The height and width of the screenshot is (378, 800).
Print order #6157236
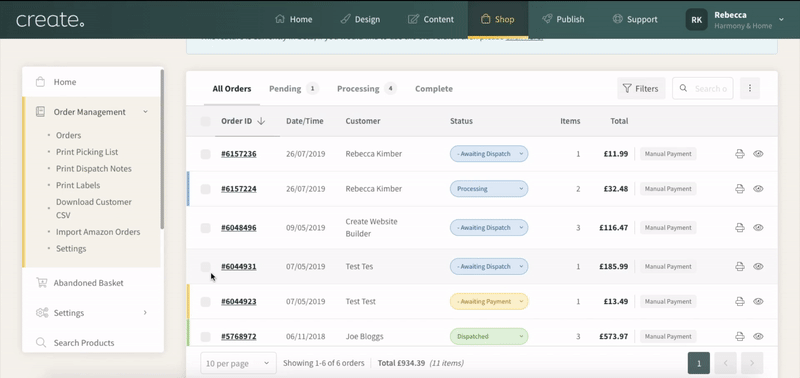coord(739,154)
